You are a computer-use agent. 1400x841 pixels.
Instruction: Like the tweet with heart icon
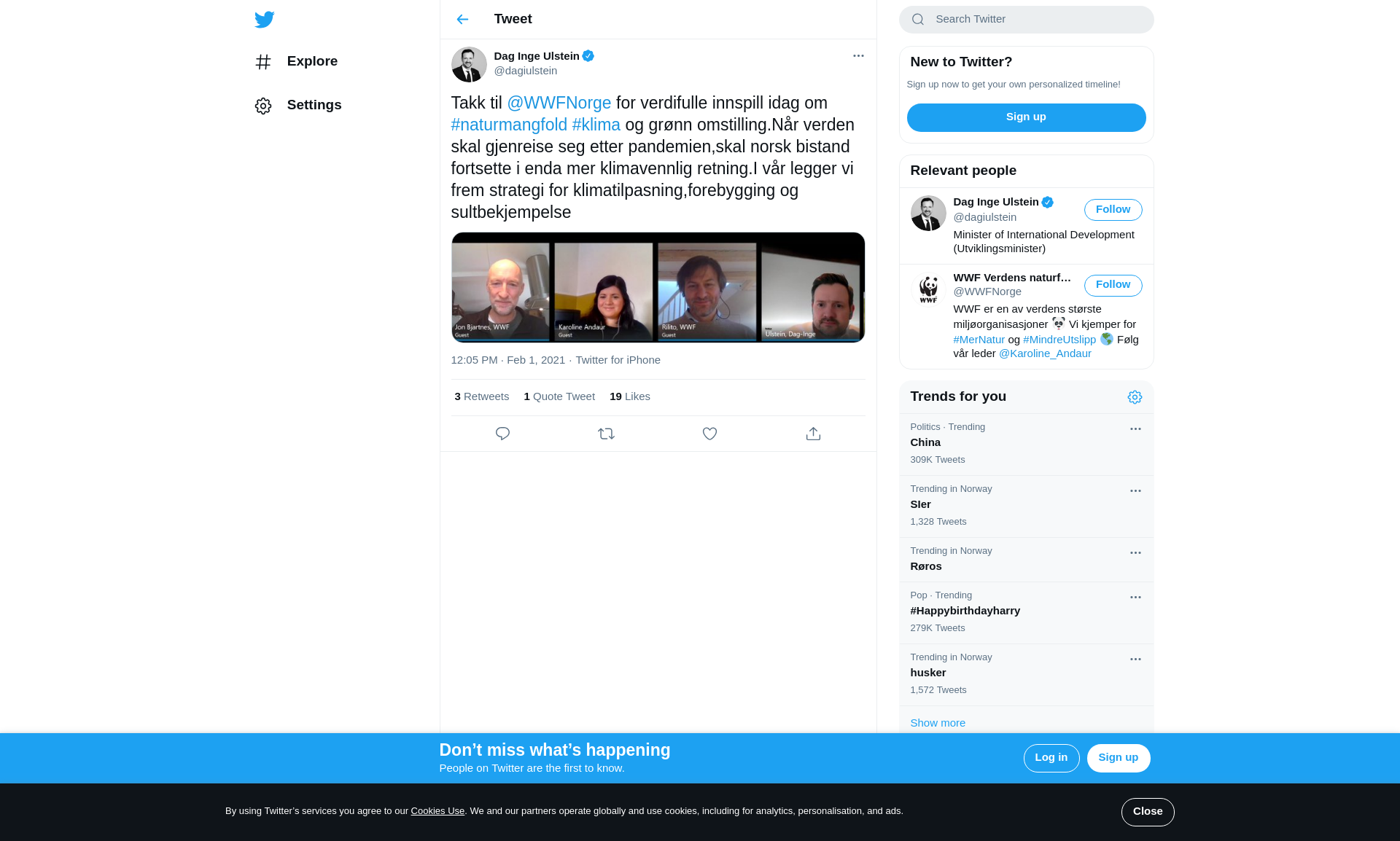[x=709, y=434]
